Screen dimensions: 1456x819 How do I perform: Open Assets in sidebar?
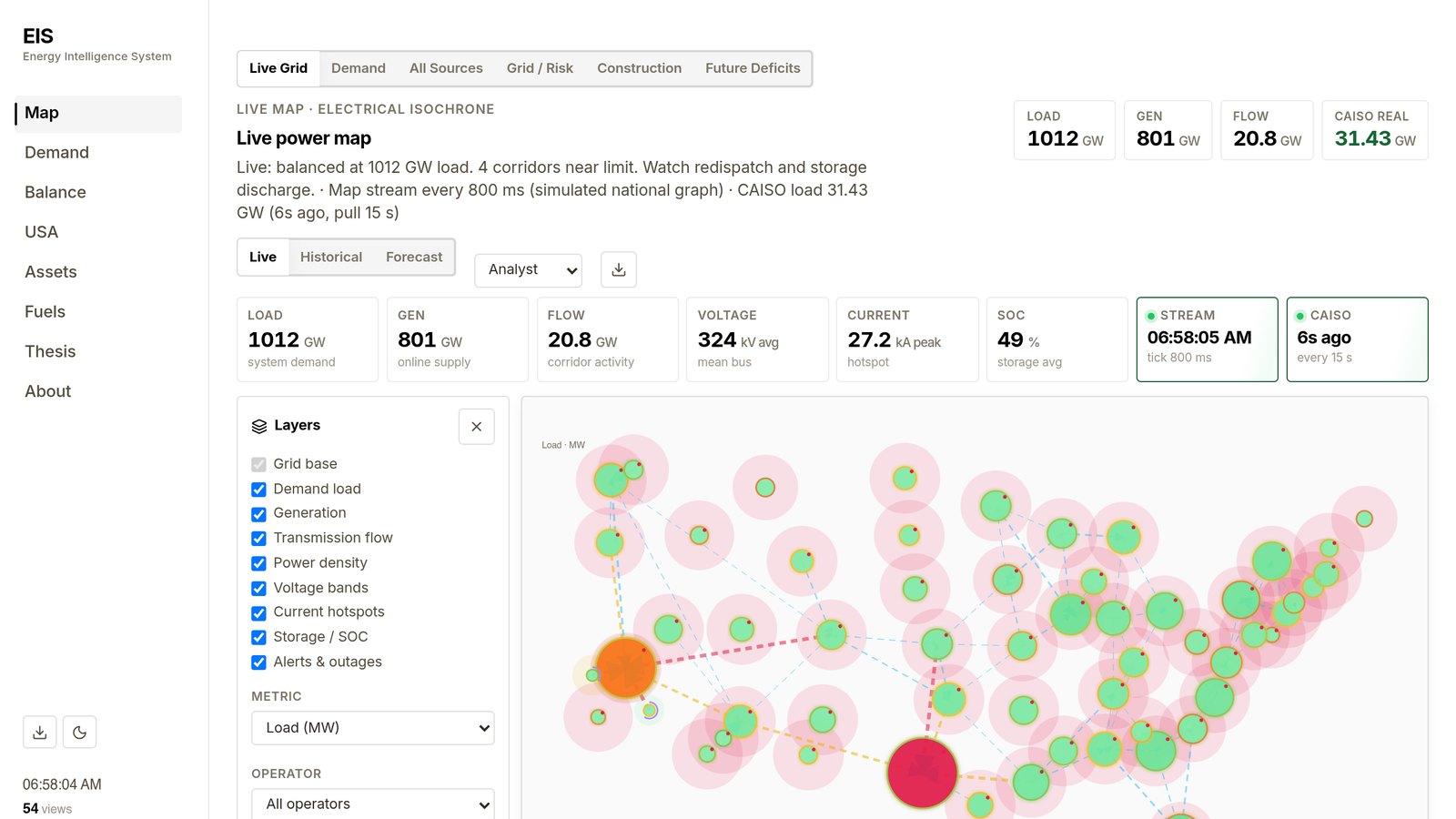point(98,272)
